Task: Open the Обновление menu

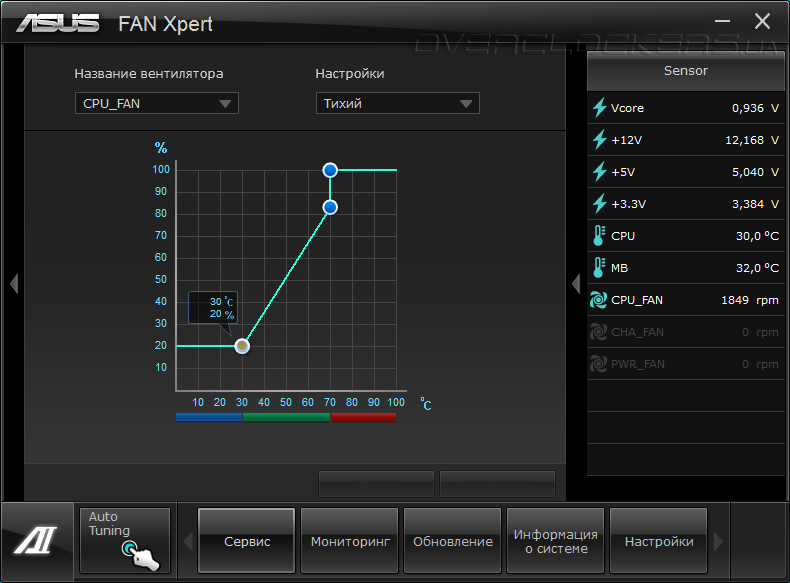Action: [452, 541]
